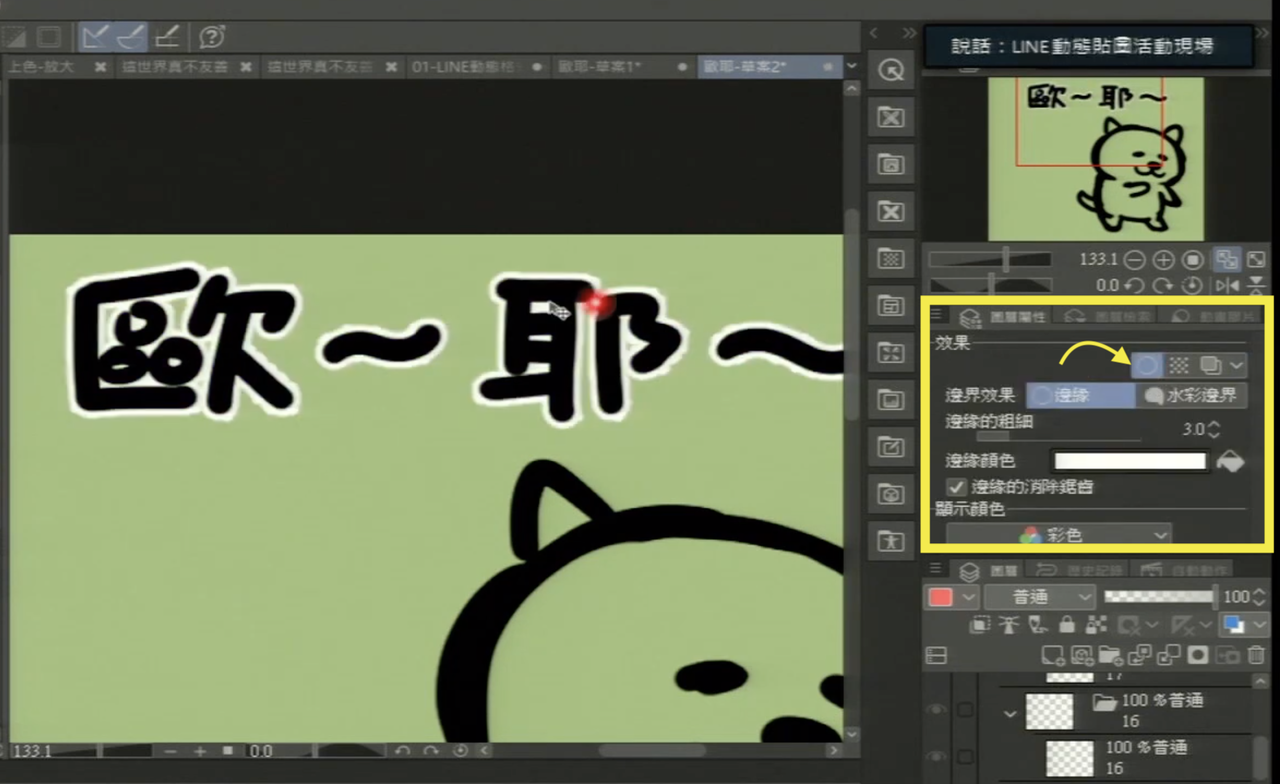Open the layer panel hamburger menu
The width and height of the screenshot is (1280, 784).
[x=936, y=568]
